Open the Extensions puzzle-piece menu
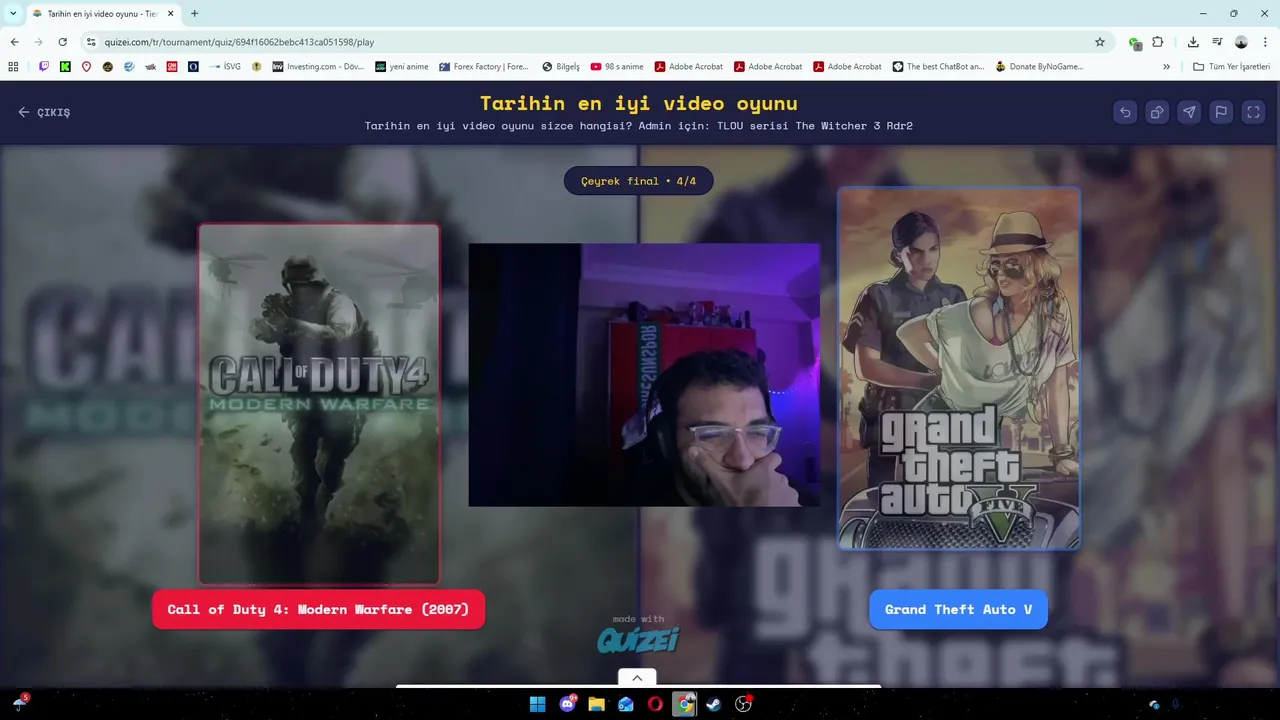1280x720 pixels. click(x=1158, y=42)
